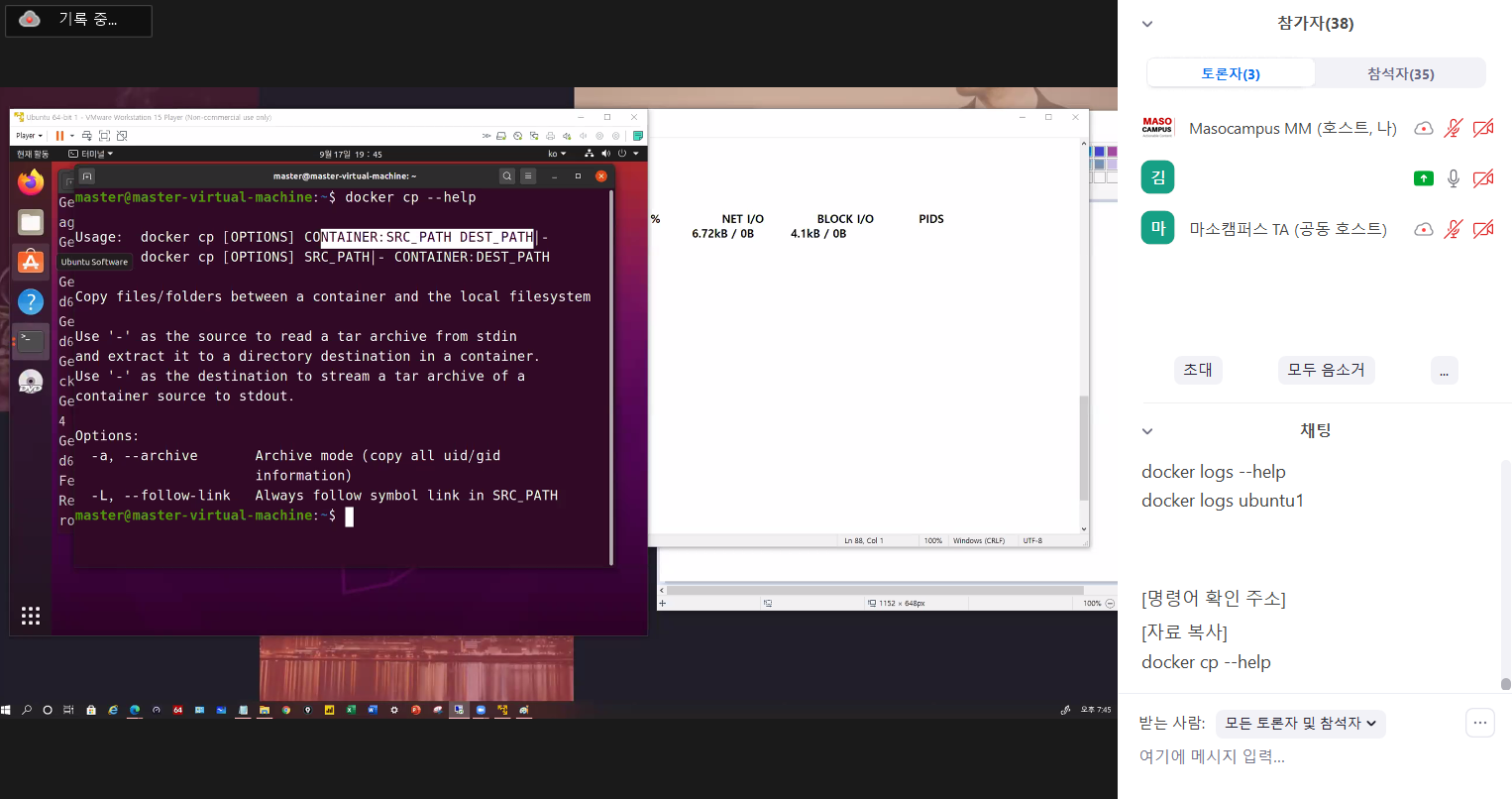Toggle microphone for Masocampus MM host
Image resolution: width=1512 pixels, height=799 pixels.
click(1453, 128)
